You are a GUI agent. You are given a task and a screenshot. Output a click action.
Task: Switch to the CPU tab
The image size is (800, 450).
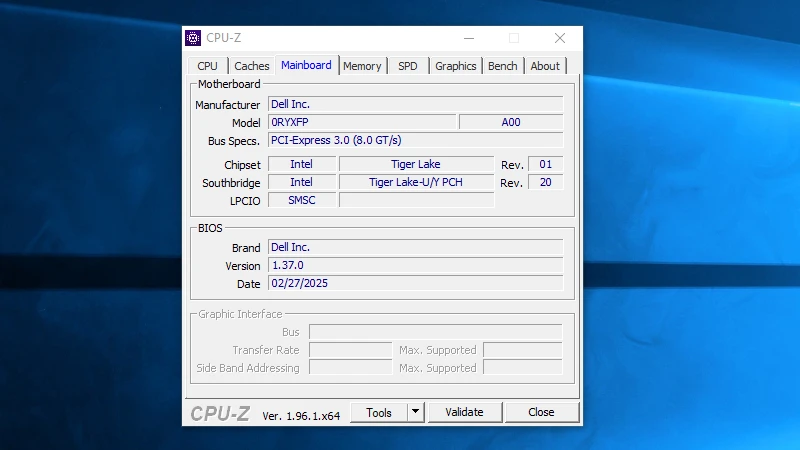click(x=207, y=66)
